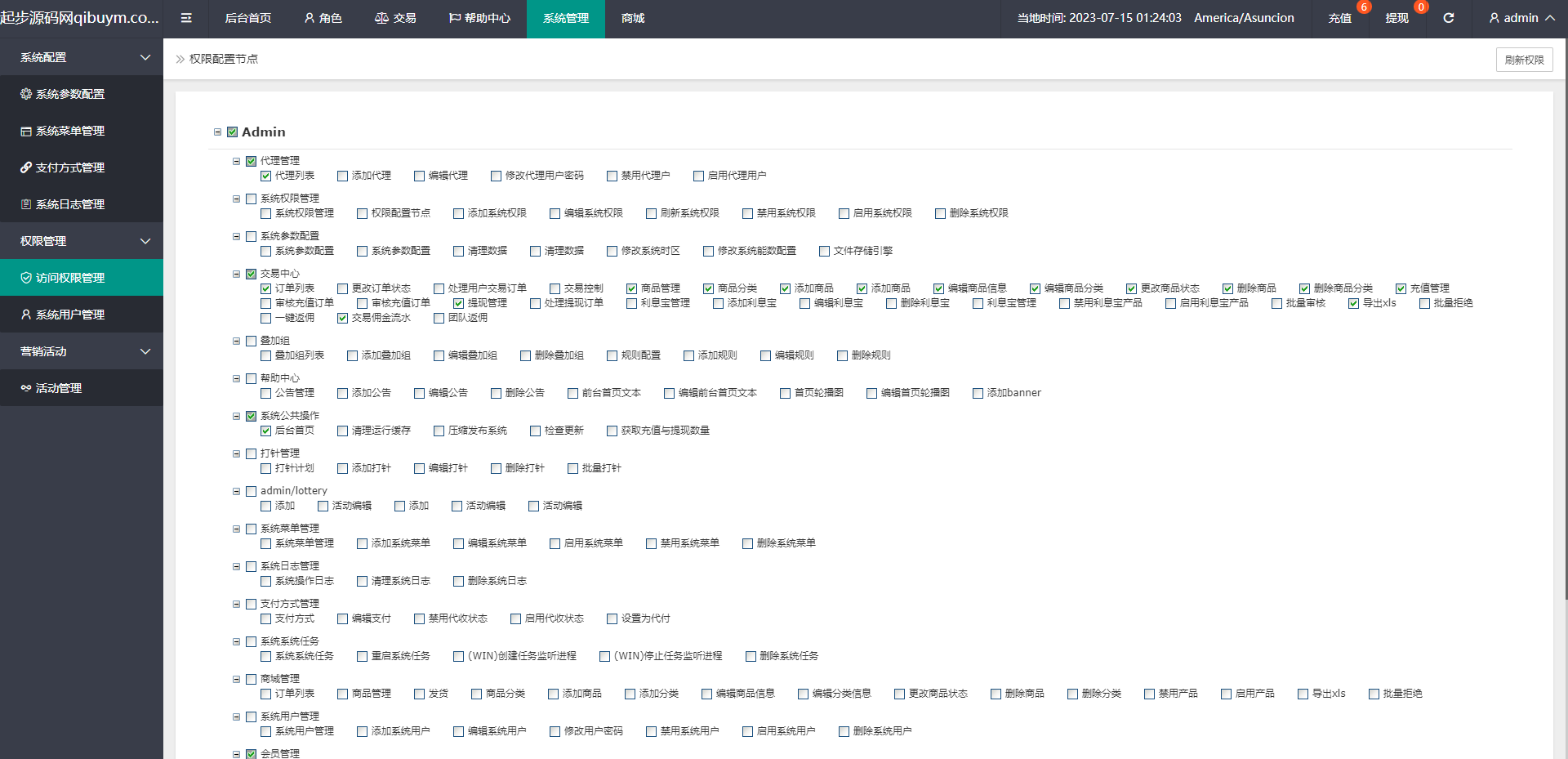Viewport: 1568px width, 759px height.
Task: Click the gear icon for 系统参数配置
Action: tap(26, 94)
